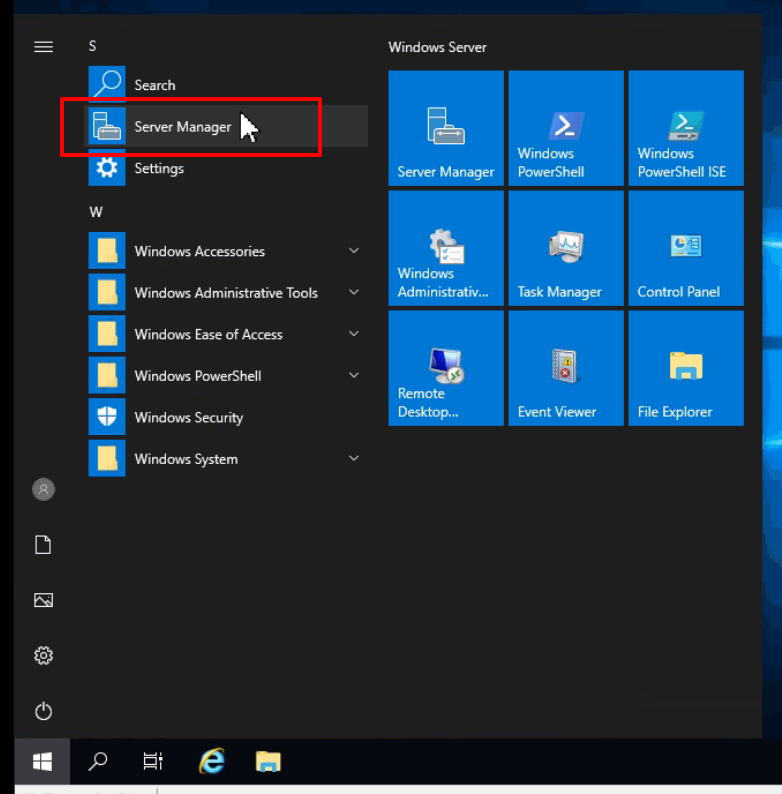Open Task View on the taskbar
The height and width of the screenshot is (794, 782).
pos(152,761)
